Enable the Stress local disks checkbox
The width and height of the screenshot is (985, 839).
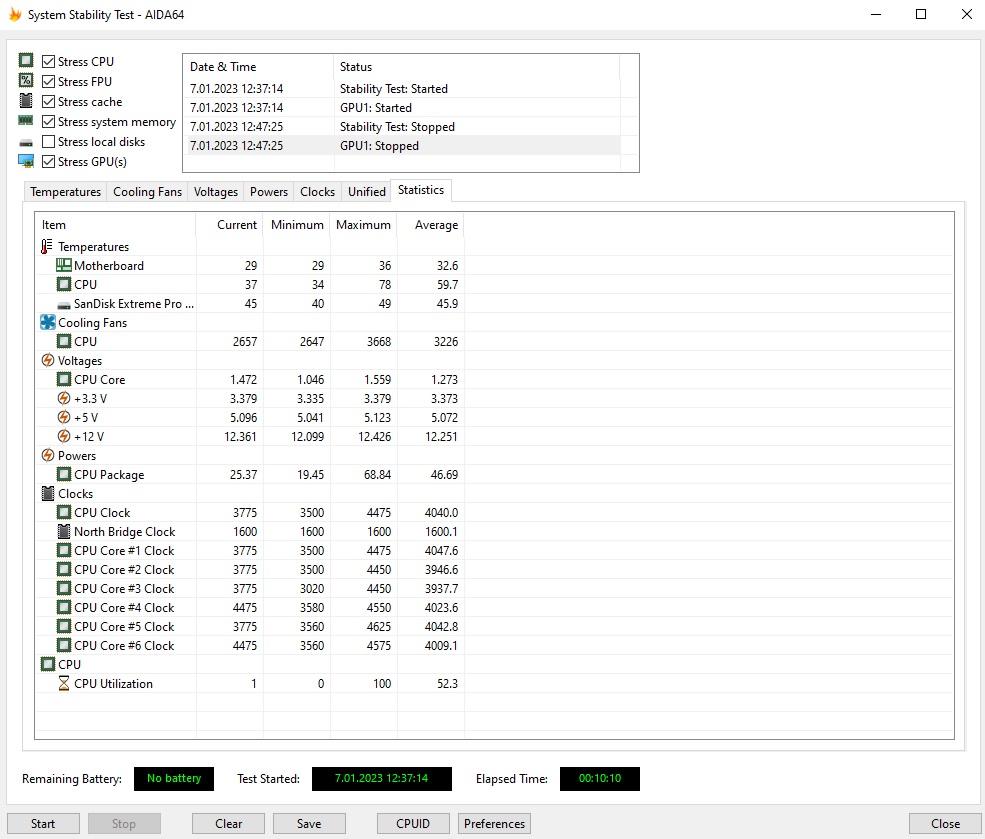pos(48,142)
